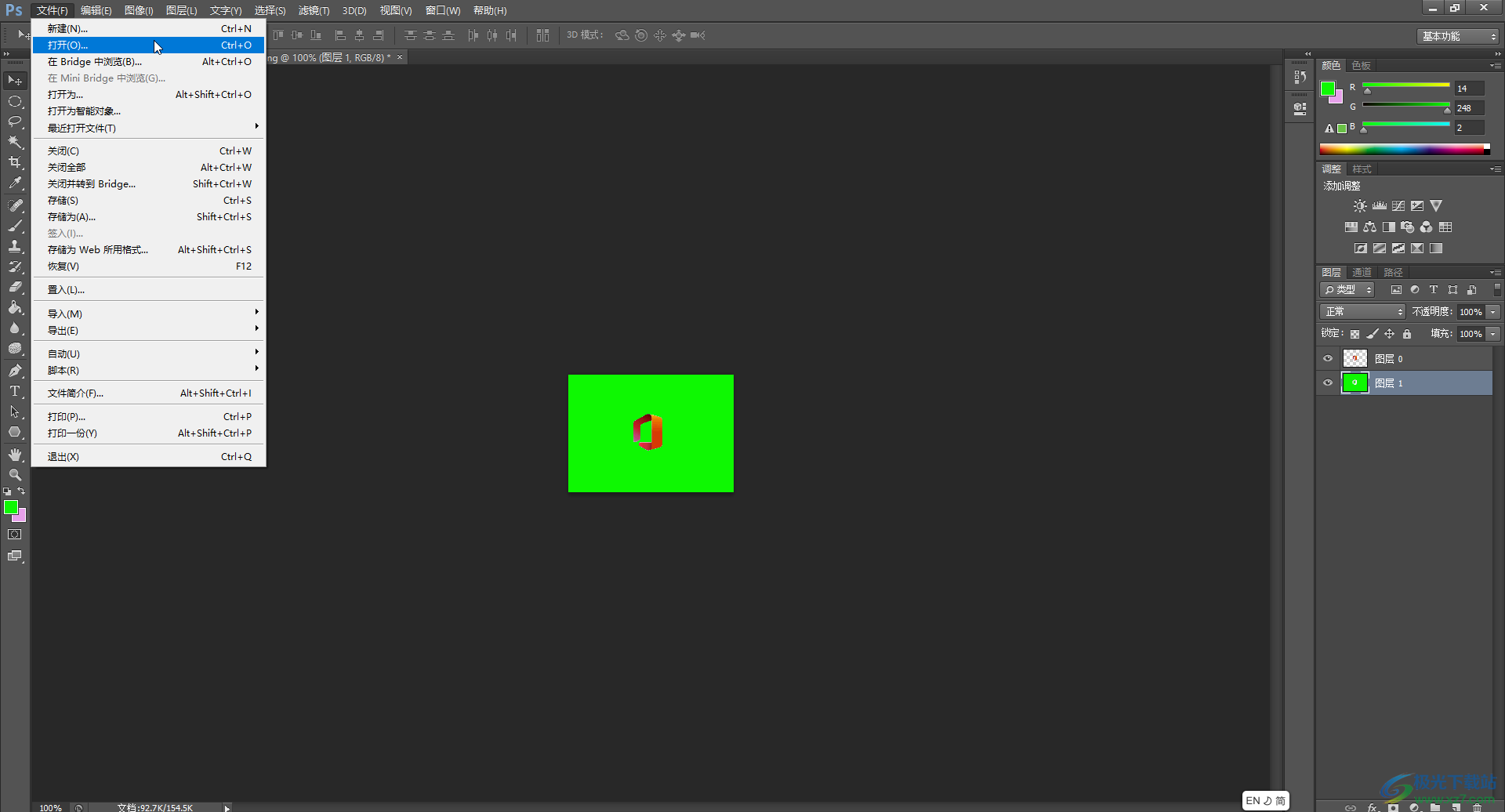Select the Crop tool
The height and width of the screenshot is (812, 1505).
coord(15,162)
